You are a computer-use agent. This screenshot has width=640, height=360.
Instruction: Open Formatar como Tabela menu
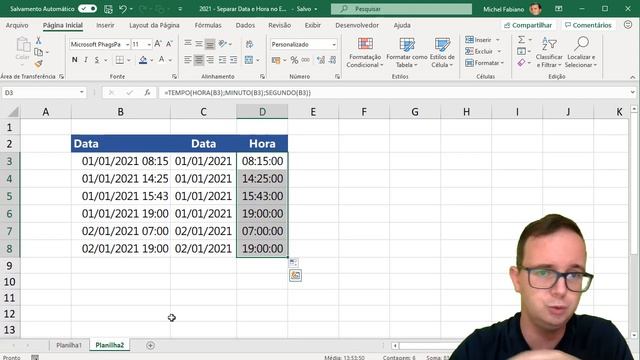coord(407,53)
